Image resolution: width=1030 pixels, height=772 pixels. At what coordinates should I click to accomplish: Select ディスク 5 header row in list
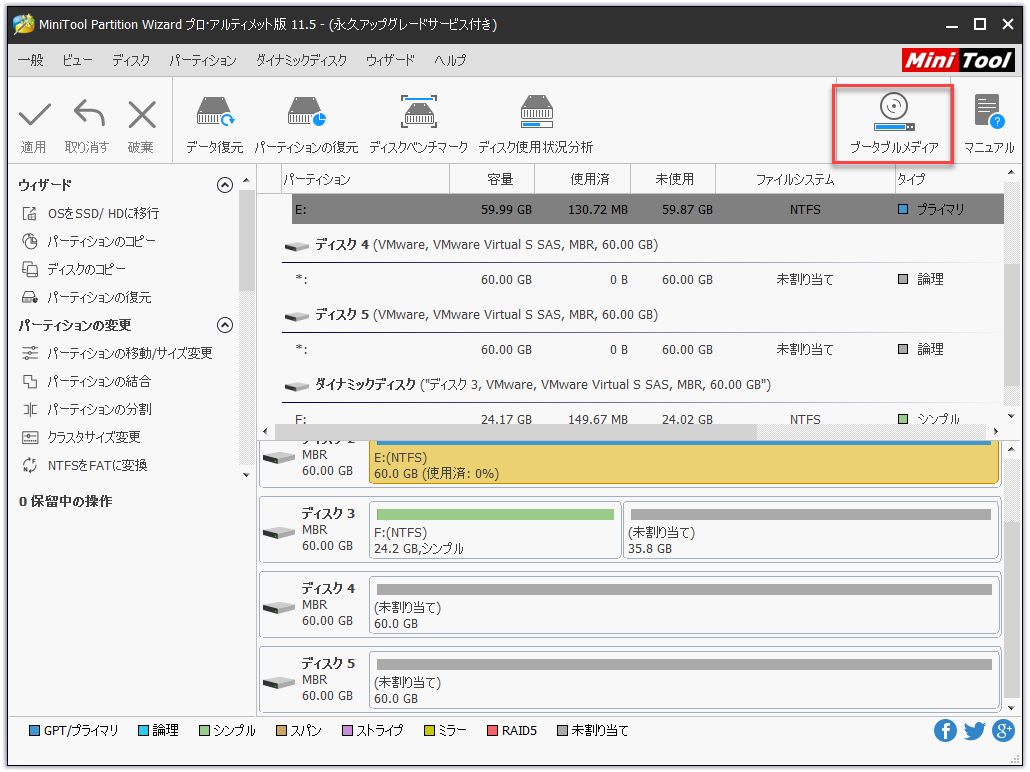pyautogui.click(x=642, y=315)
